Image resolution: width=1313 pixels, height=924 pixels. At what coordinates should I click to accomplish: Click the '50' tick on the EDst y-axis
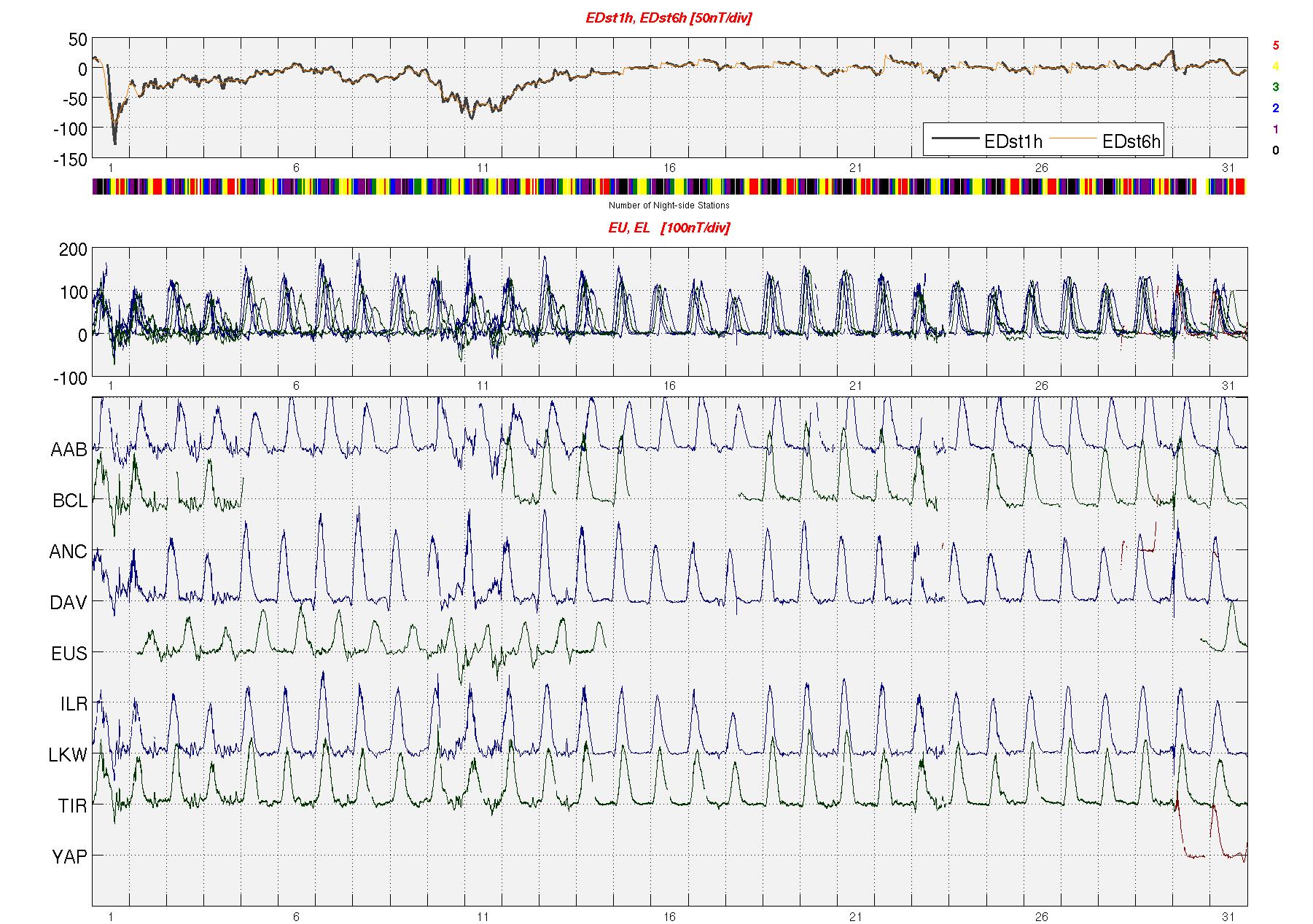coord(78,40)
